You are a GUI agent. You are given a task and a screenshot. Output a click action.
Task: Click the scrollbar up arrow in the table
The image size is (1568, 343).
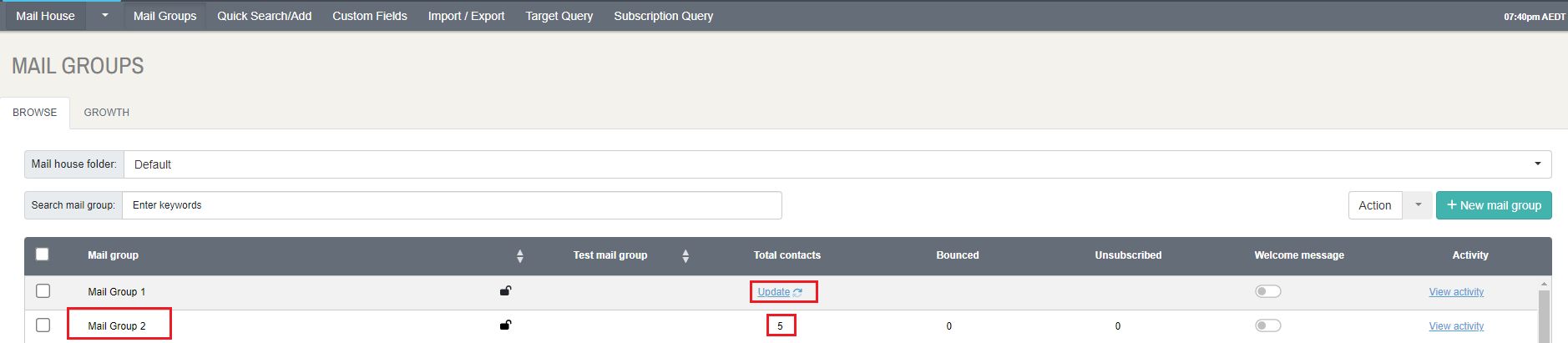click(x=1544, y=285)
